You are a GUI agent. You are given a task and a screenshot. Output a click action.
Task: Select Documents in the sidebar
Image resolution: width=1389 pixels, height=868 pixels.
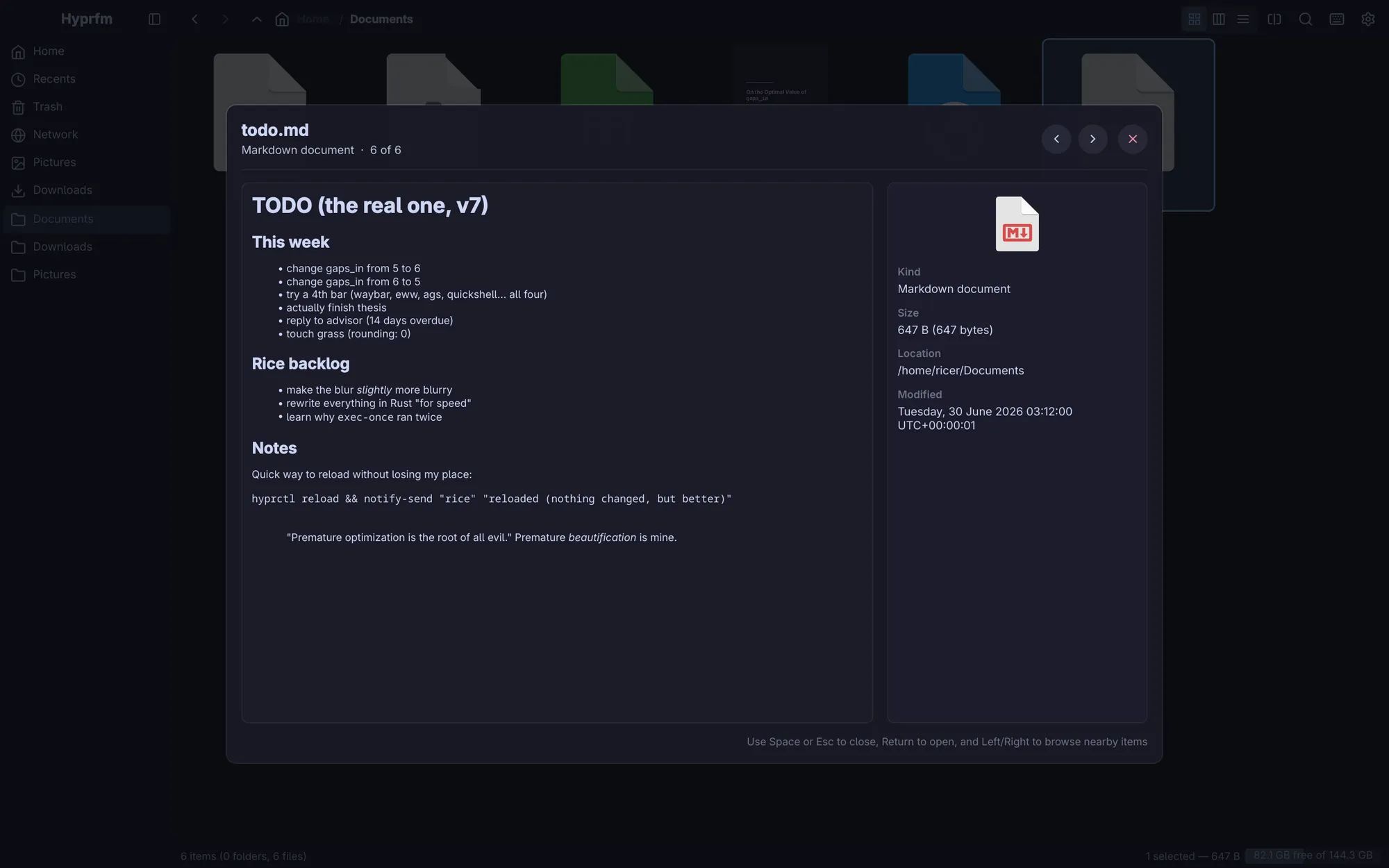pyautogui.click(x=87, y=219)
